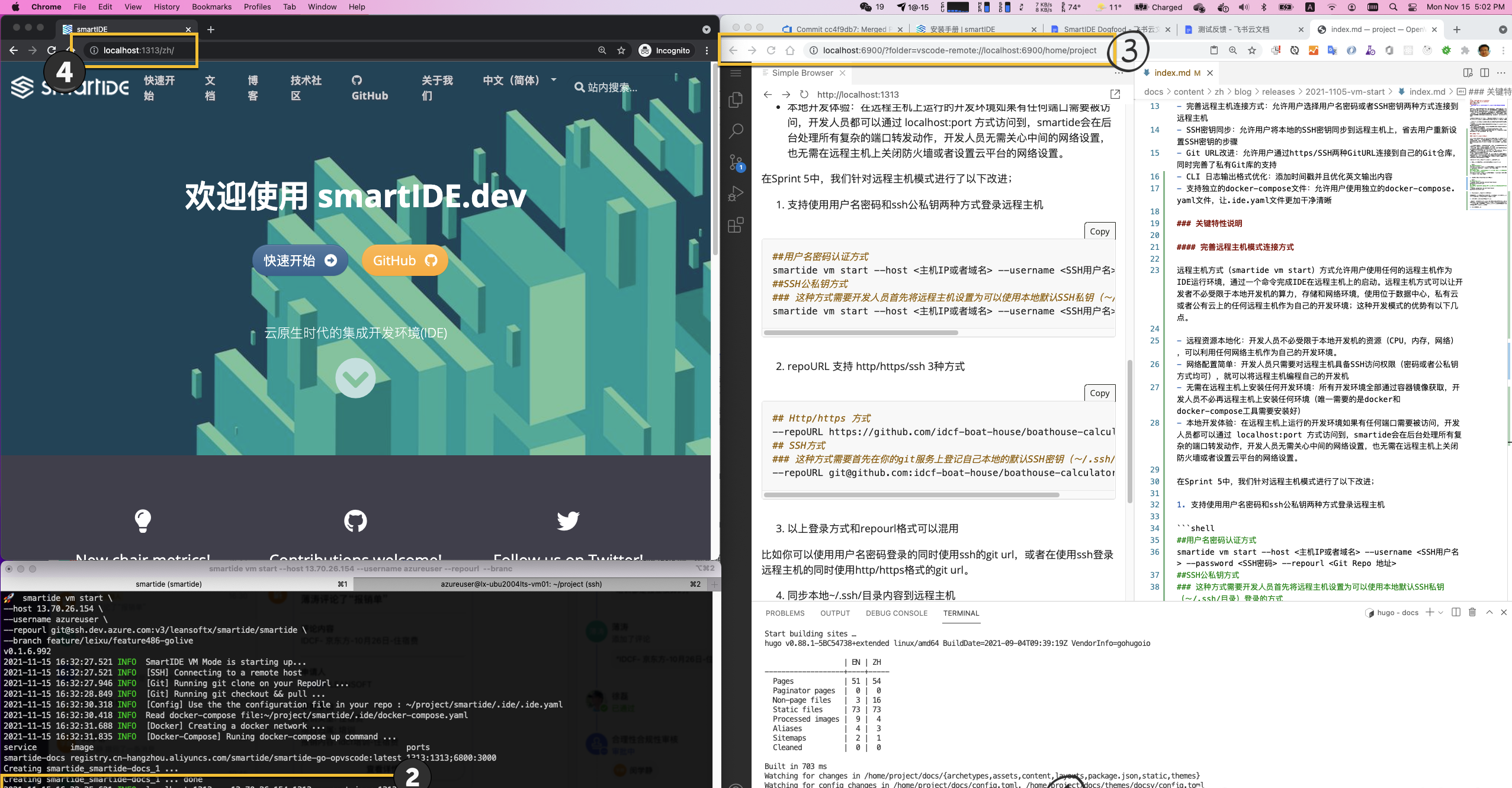Split the index.md editor right
This screenshot has height=788, width=1512.
[x=1484, y=73]
